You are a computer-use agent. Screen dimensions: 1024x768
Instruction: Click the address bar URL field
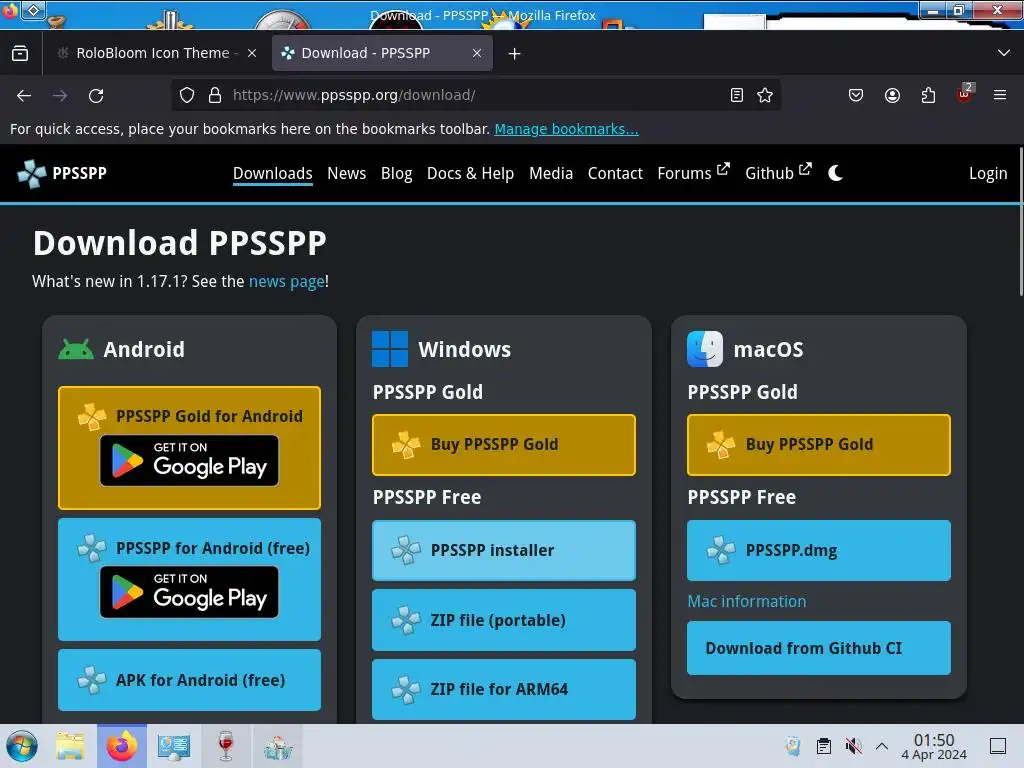pyautogui.click(x=477, y=95)
